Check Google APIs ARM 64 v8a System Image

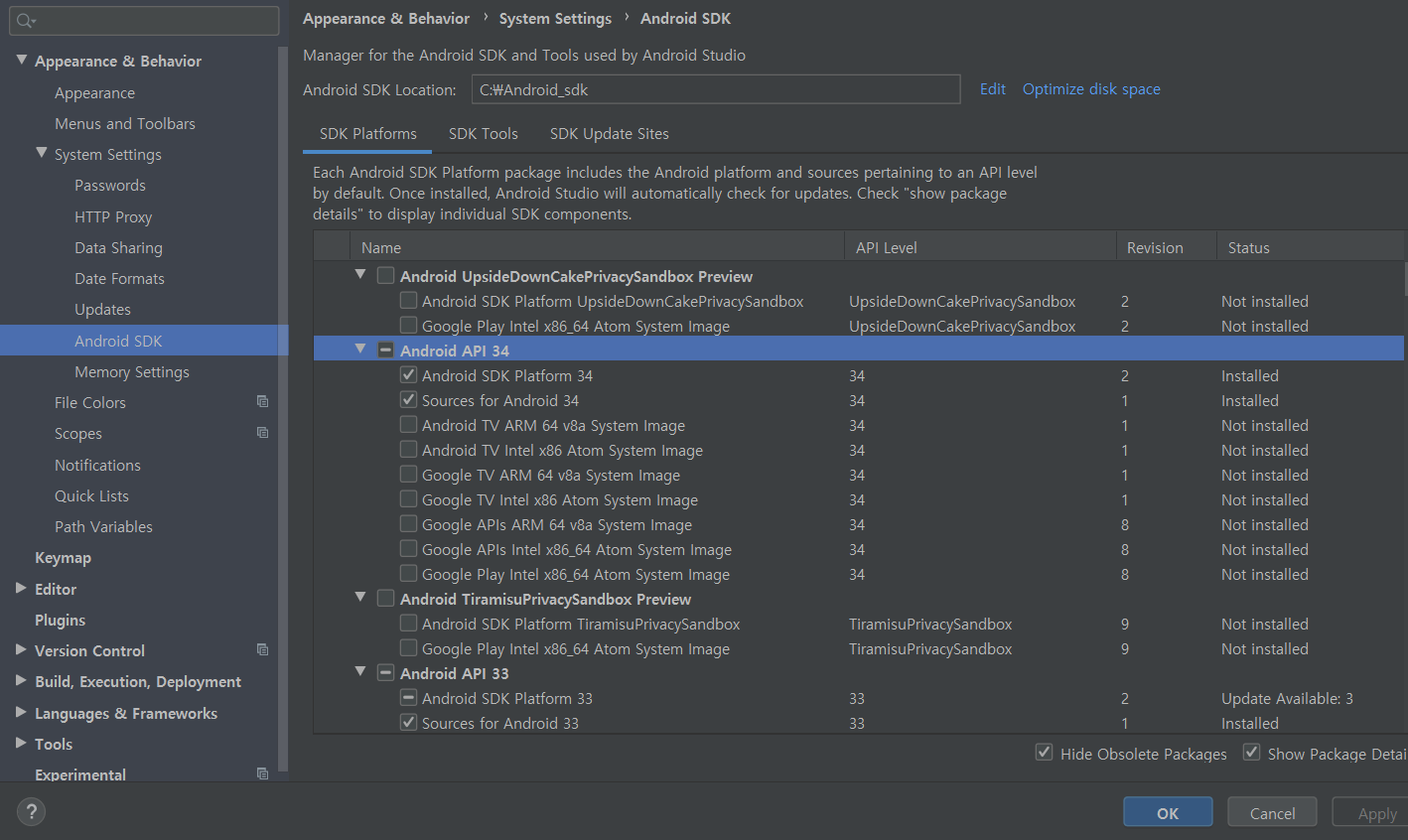tap(408, 523)
